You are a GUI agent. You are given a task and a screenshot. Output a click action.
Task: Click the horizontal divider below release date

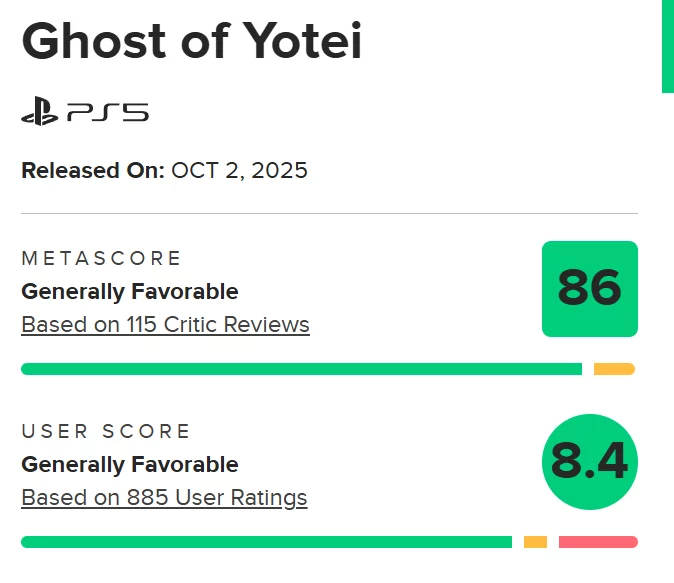[329, 213]
